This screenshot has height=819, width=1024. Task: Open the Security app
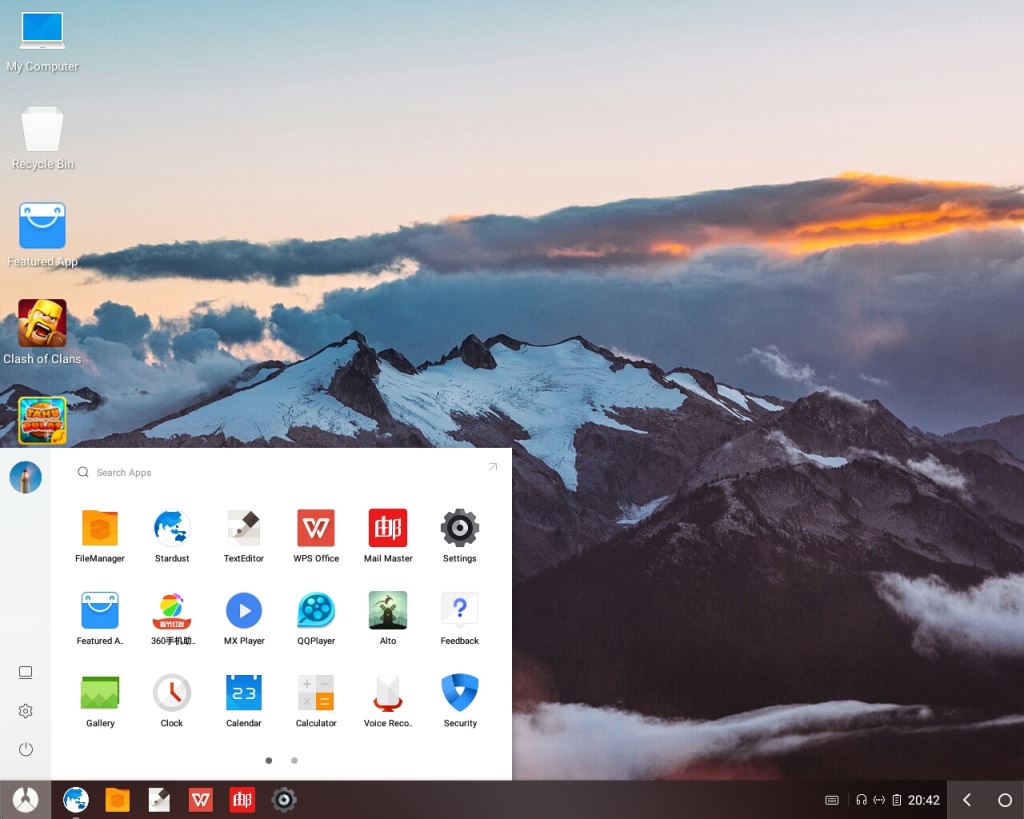[x=460, y=699]
